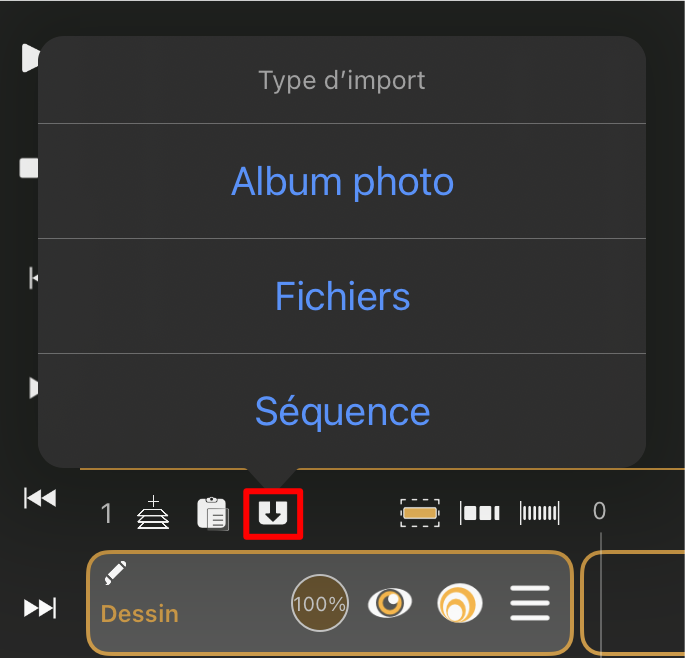The image size is (685, 658).
Task: Click the dense timeline ruler icon
Action: pyautogui.click(x=540, y=513)
